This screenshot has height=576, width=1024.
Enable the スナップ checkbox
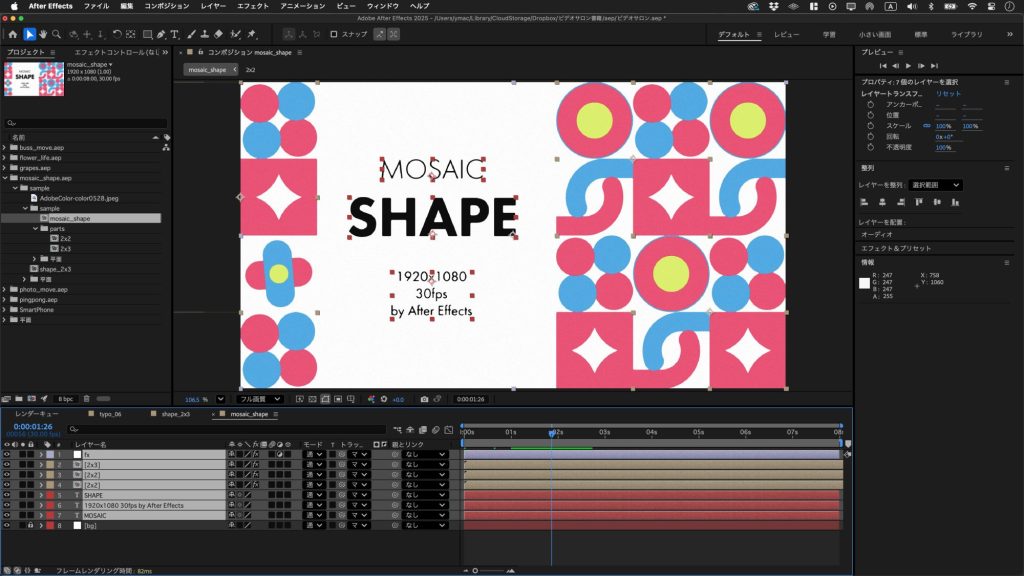(x=334, y=35)
